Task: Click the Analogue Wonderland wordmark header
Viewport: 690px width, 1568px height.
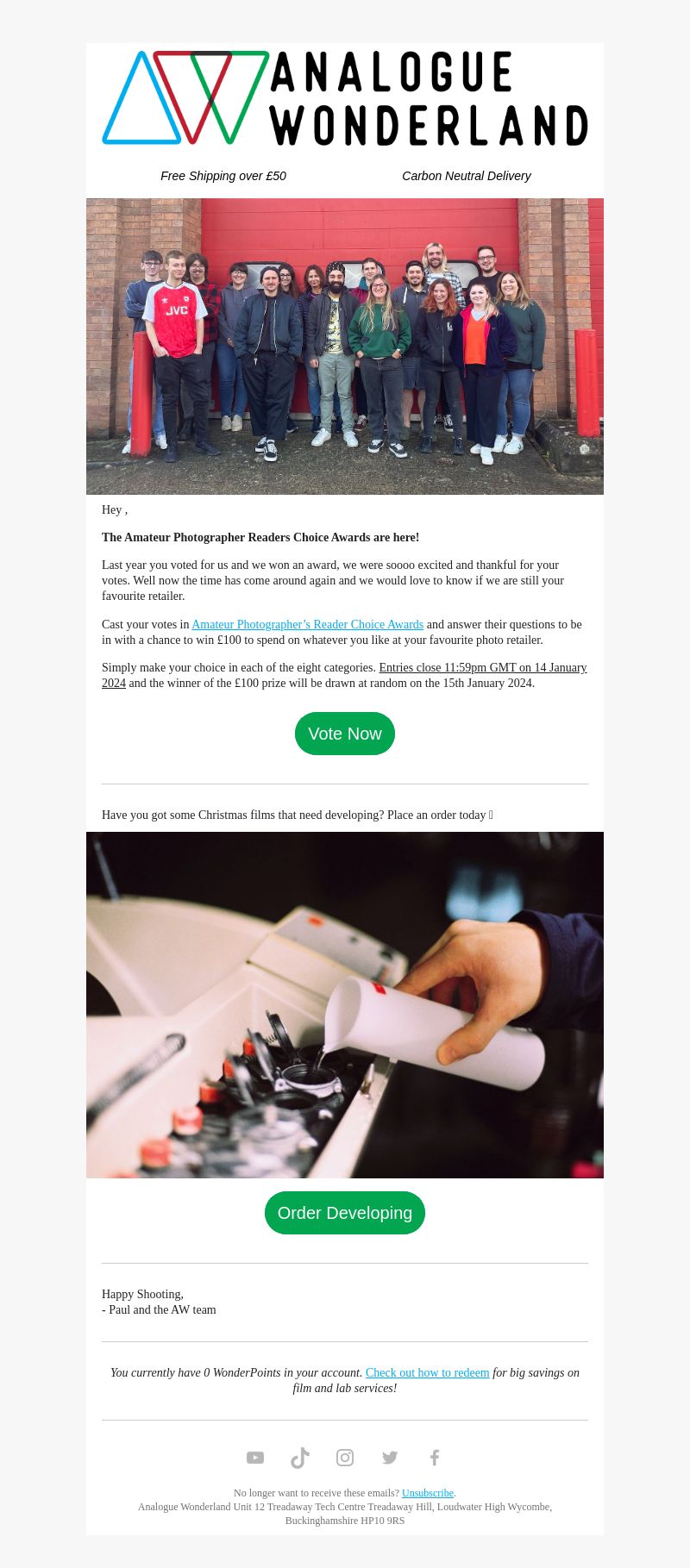Action: pyautogui.click(x=429, y=97)
